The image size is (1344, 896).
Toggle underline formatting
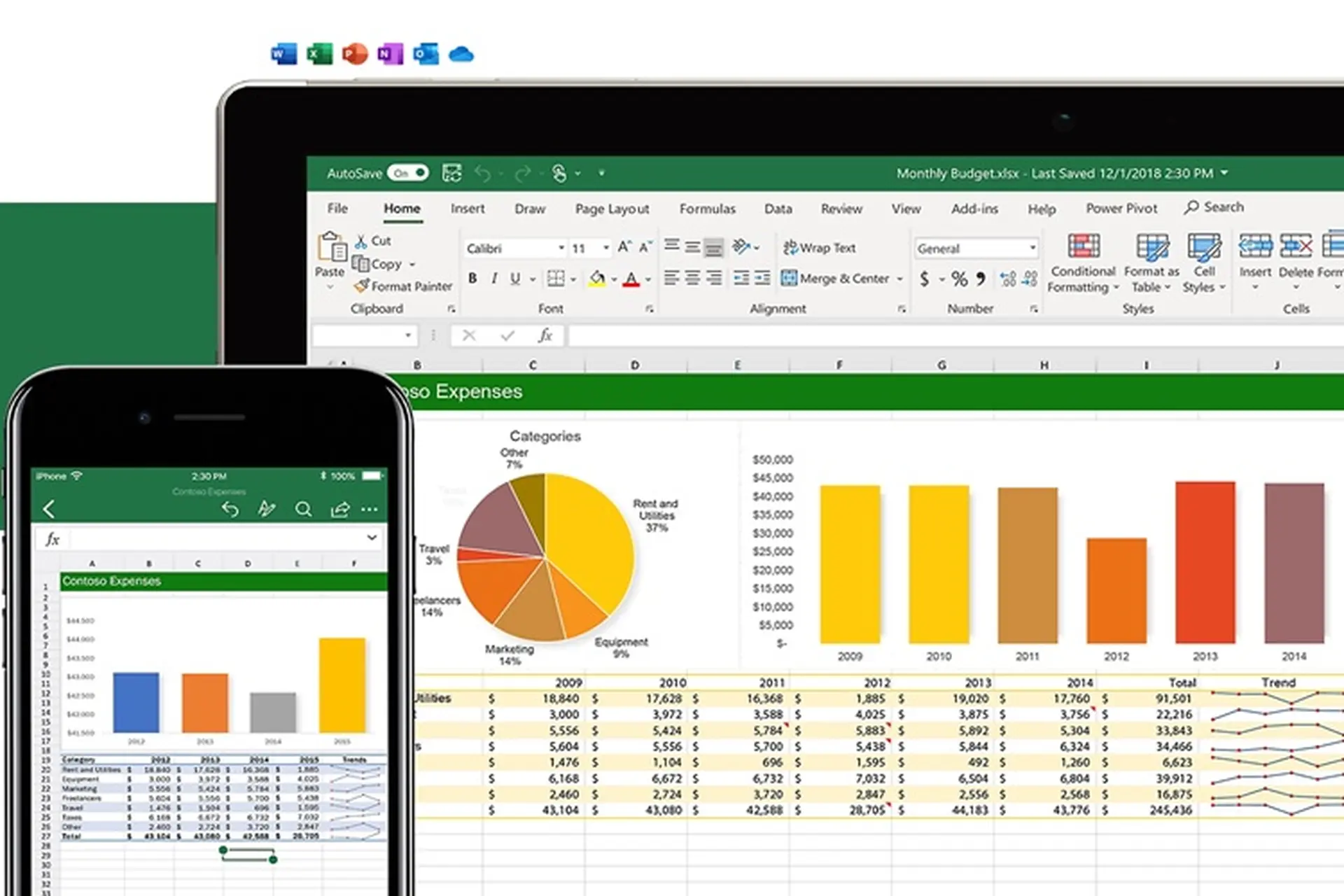[514, 278]
